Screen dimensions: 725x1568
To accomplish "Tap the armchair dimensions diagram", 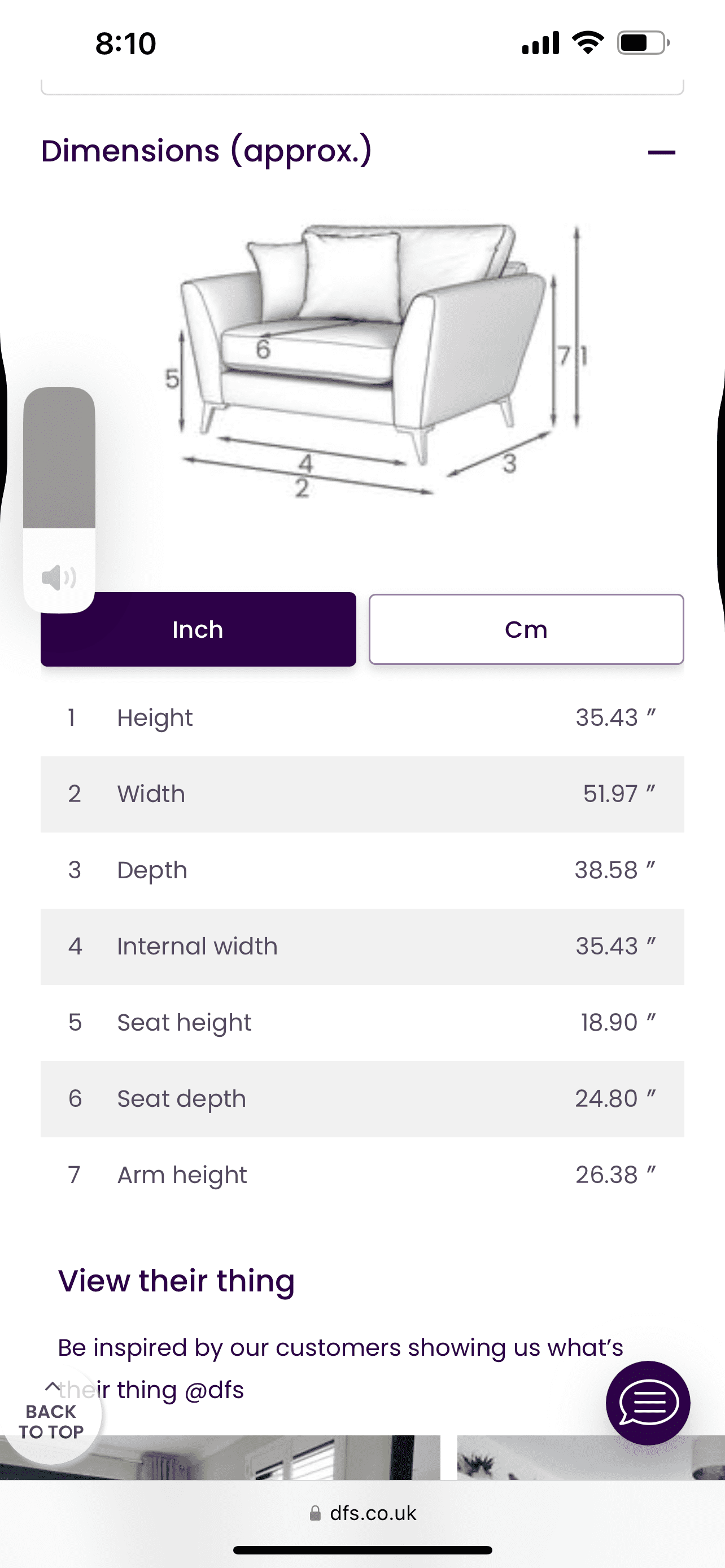I will 377,360.
